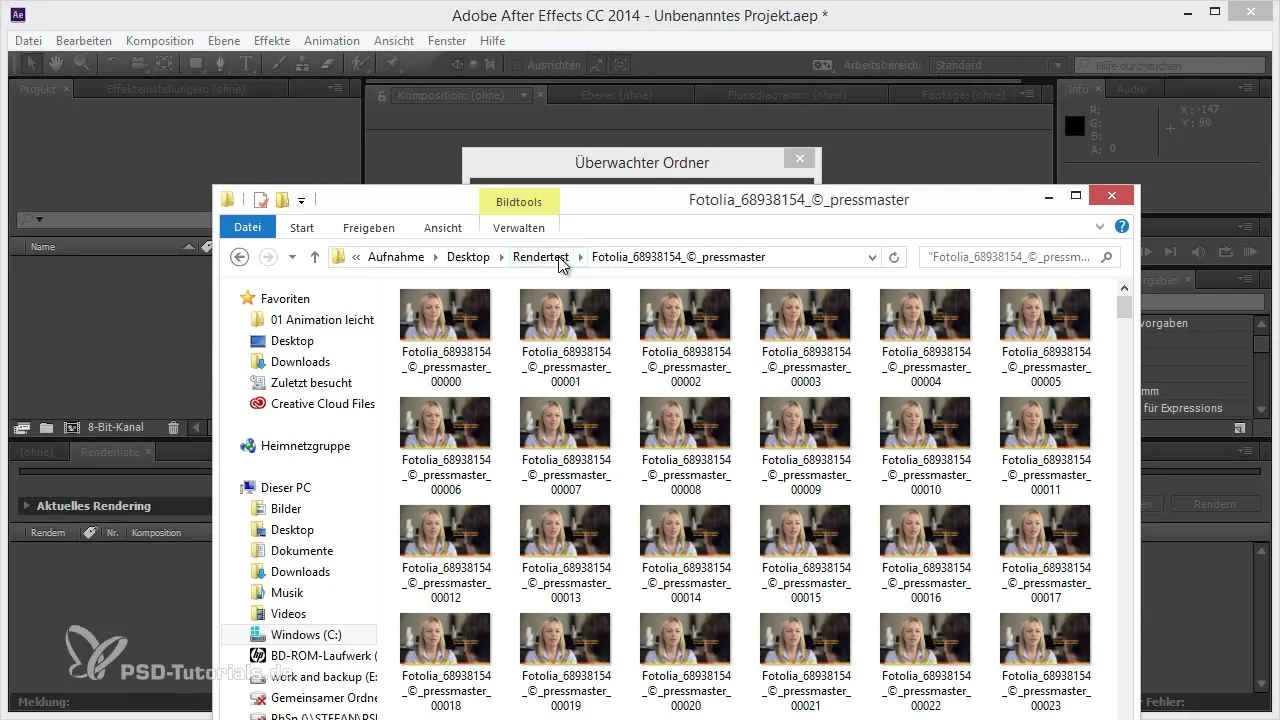Select the Eraser tool
Viewport: 1280px width, 720px height.
click(328, 64)
